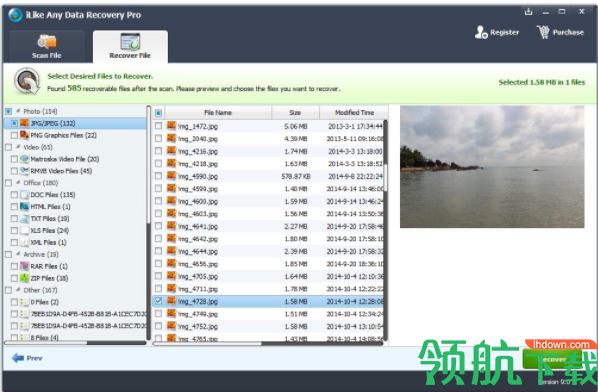Uncheck the box for img_4728.jpg
This screenshot has width=598, height=392.
click(x=158, y=301)
